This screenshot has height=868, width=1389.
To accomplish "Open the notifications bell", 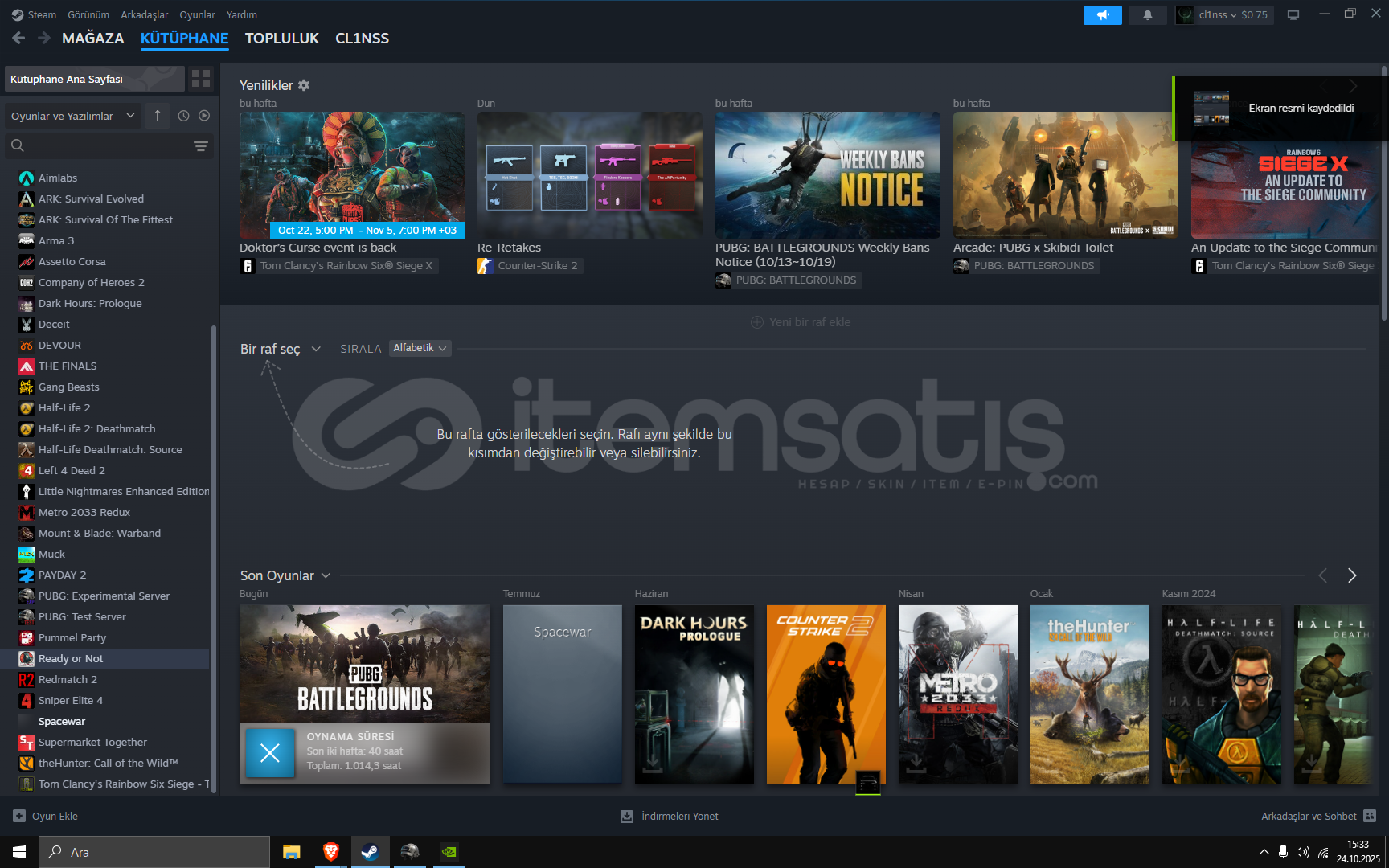I will pos(1147,15).
